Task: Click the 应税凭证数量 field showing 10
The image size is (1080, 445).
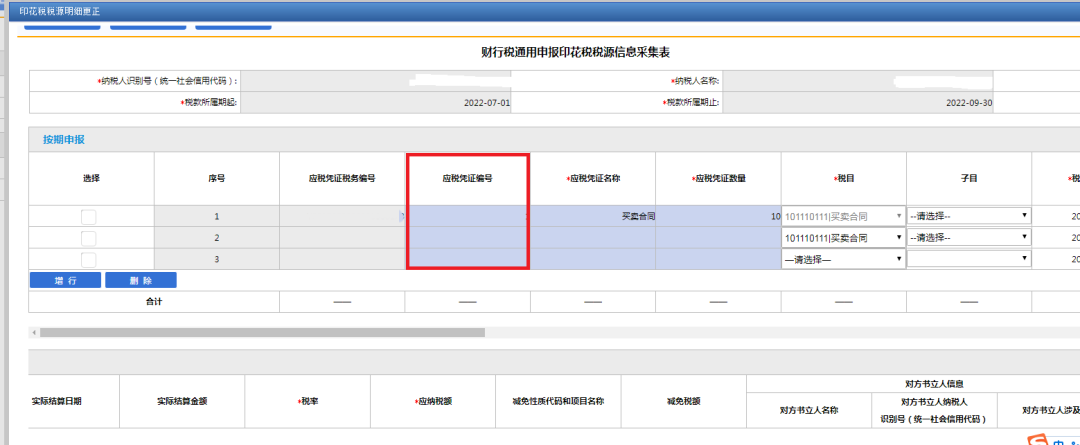Action: point(718,216)
